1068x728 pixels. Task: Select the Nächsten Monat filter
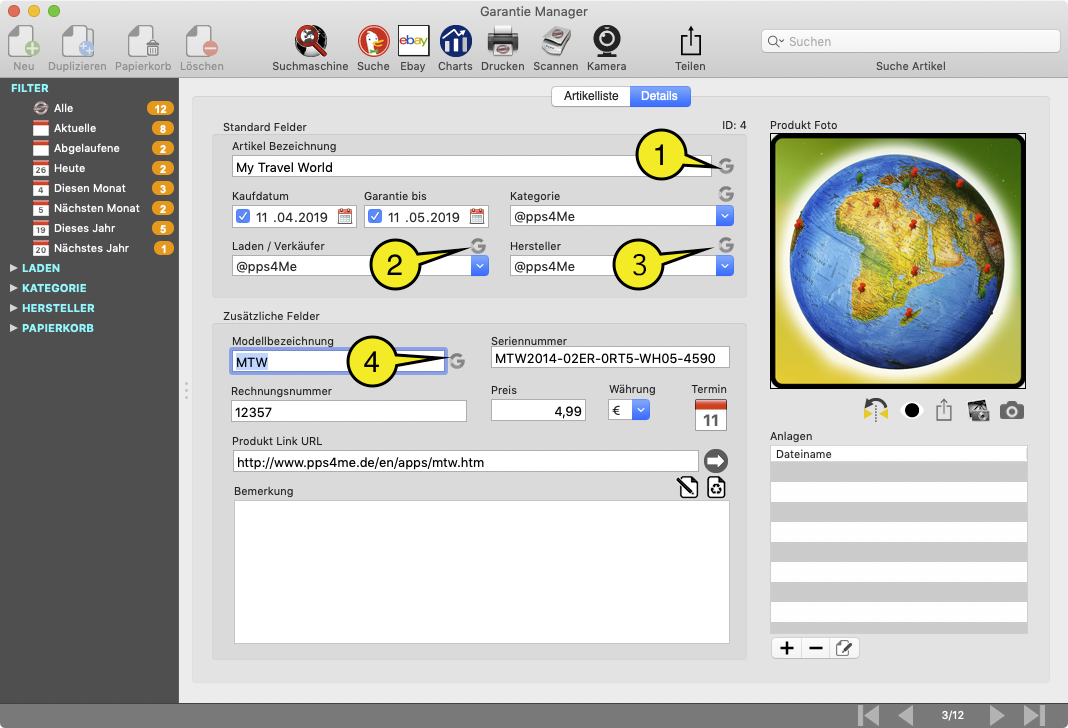point(90,208)
